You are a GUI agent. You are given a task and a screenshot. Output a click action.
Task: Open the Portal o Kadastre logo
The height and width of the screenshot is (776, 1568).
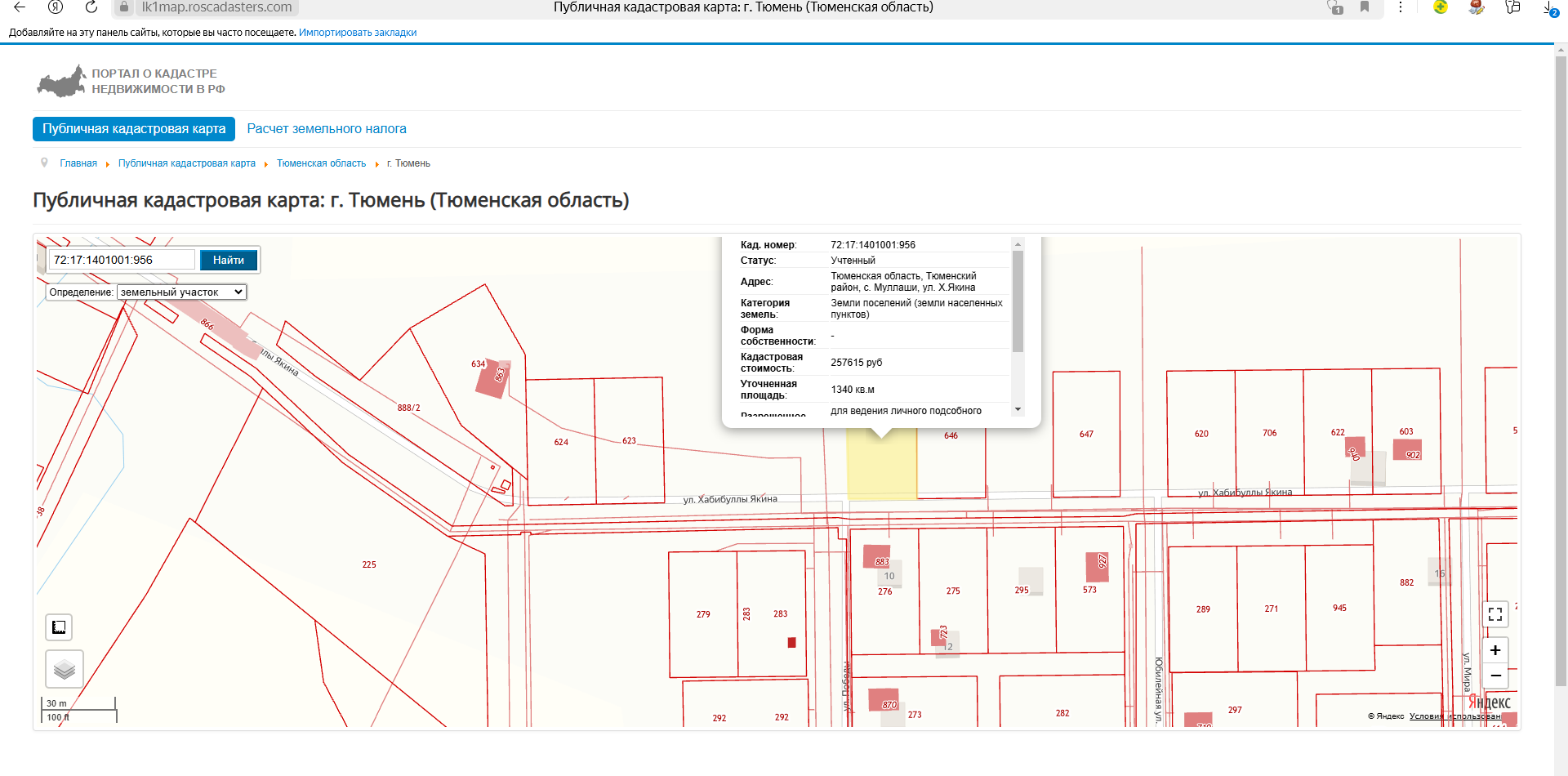pos(131,81)
